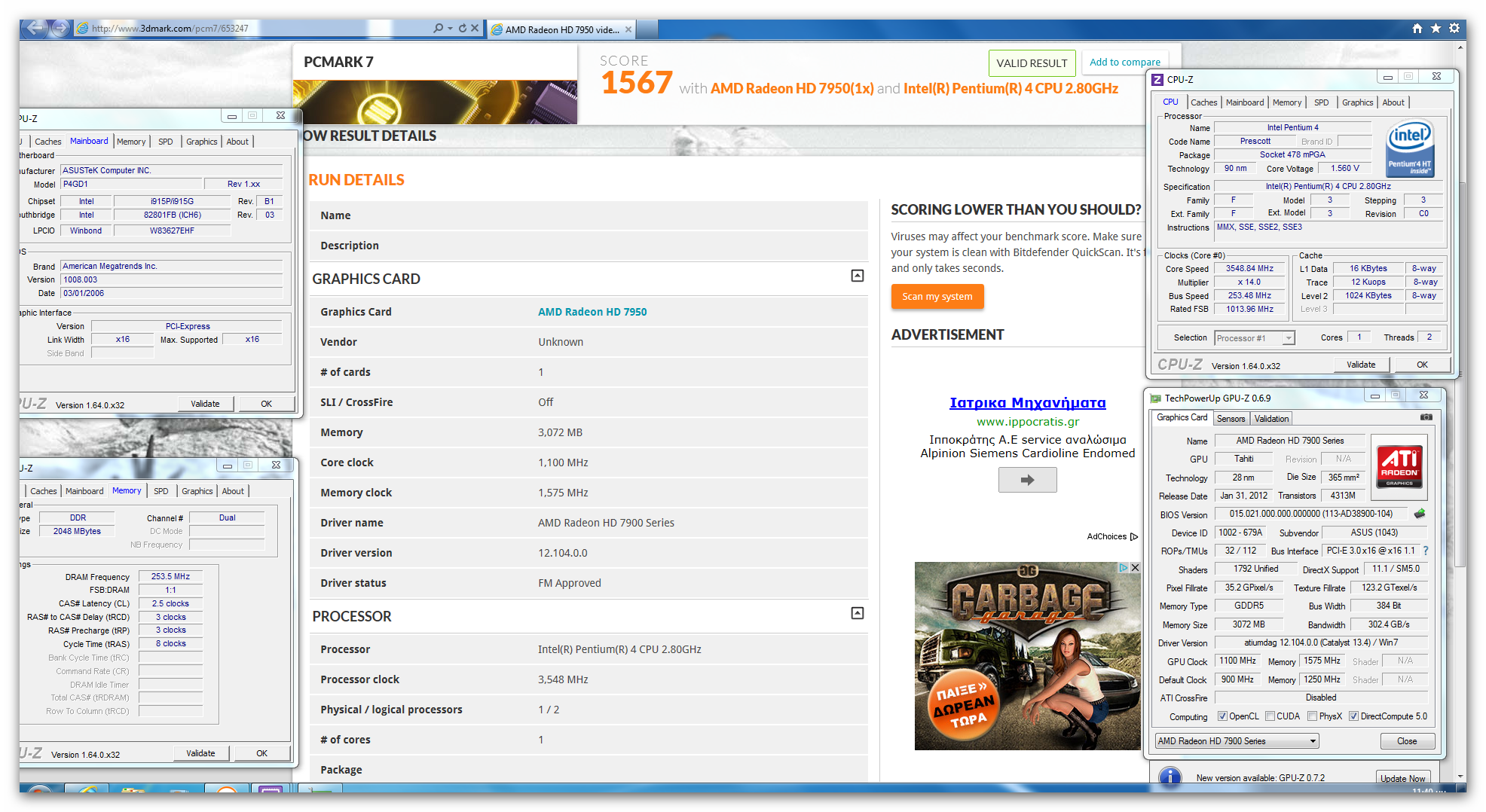Click the IE page icon in address bar
The width and height of the screenshot is (1486, 812).
tap(82, 29)
